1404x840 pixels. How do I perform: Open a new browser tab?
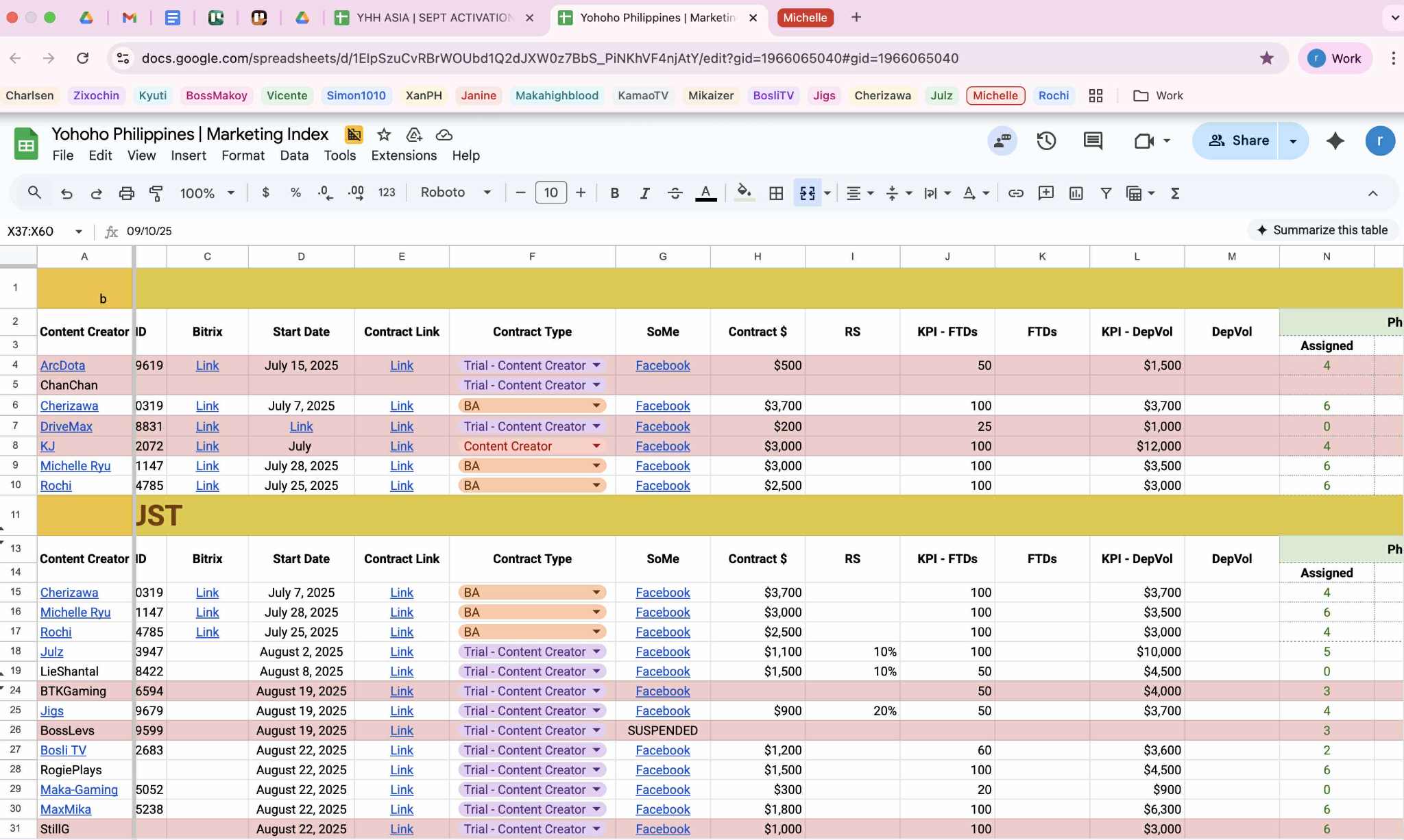coord(856,18)
